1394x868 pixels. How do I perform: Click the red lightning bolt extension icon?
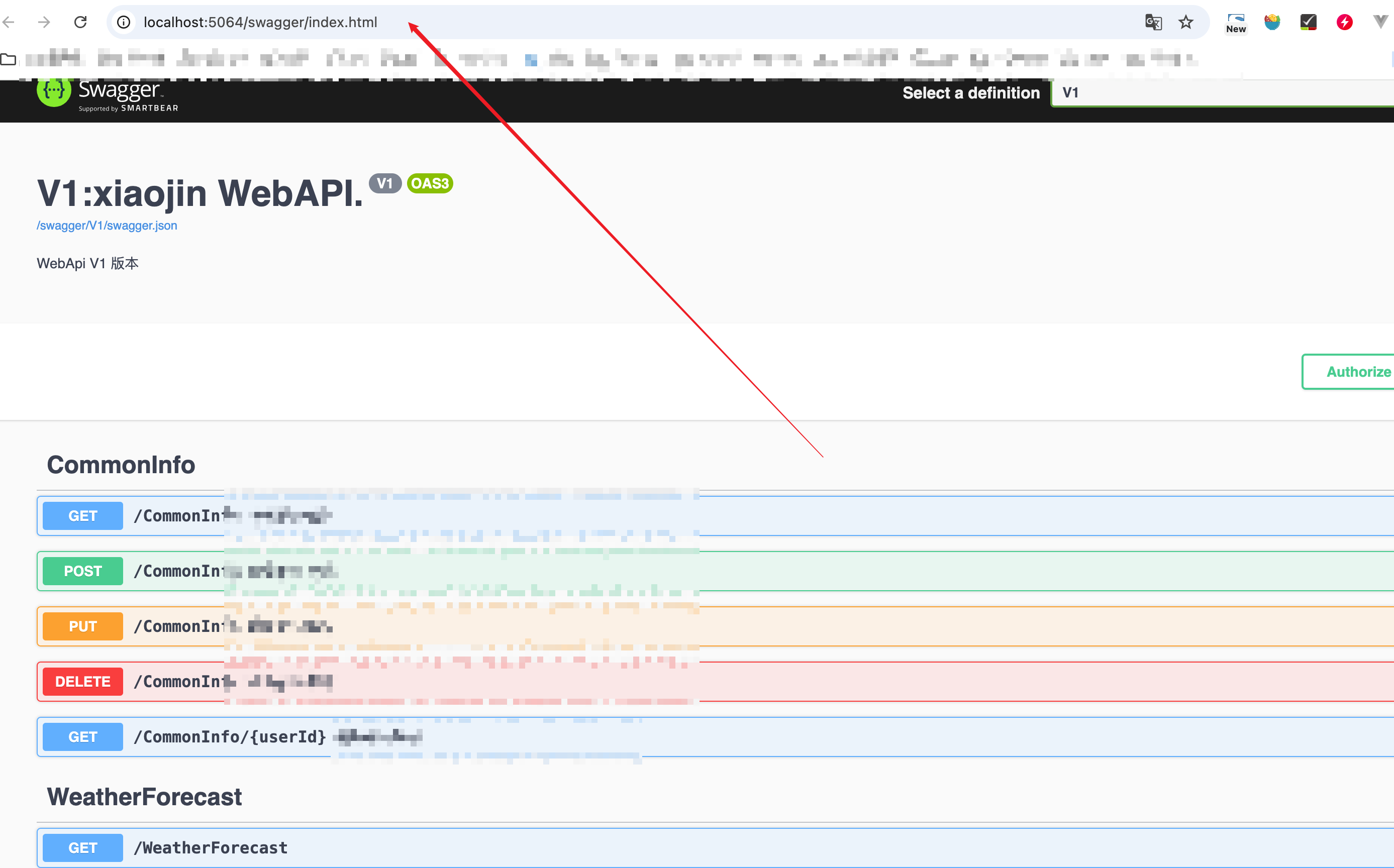[1344, 22]
